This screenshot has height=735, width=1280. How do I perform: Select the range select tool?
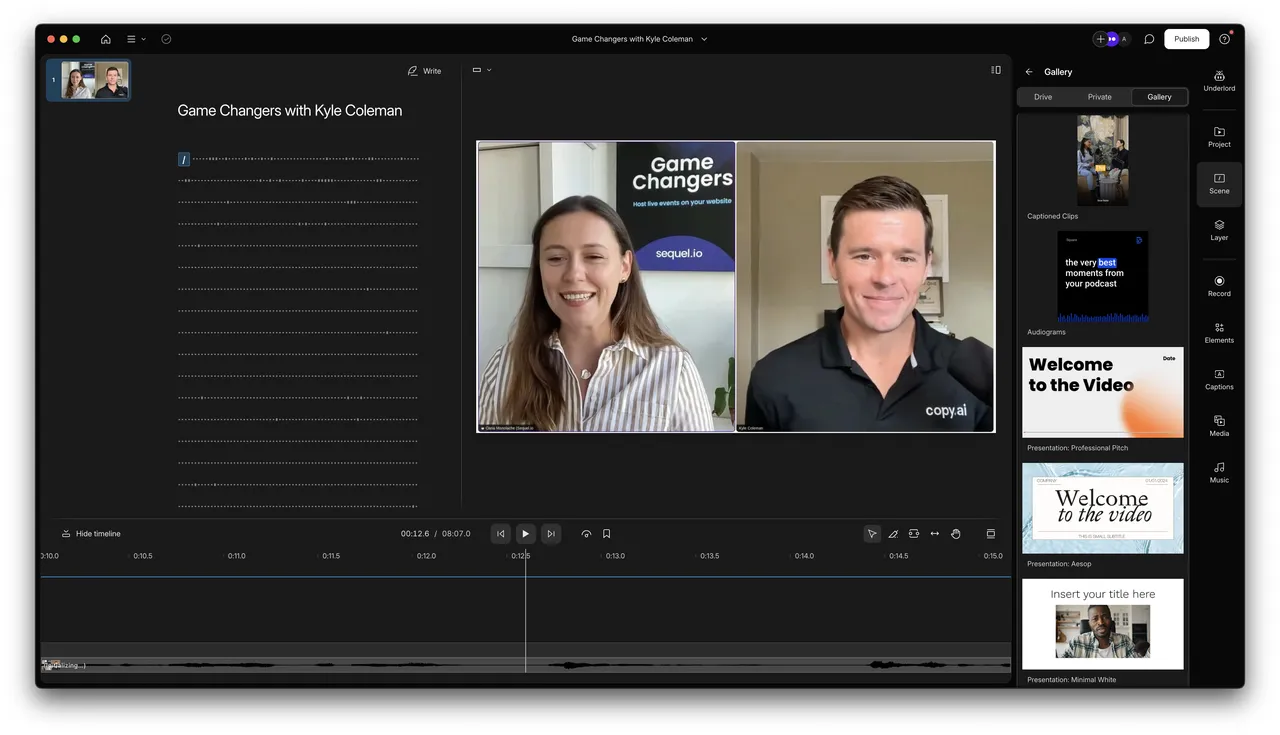[x=914, y=534]
